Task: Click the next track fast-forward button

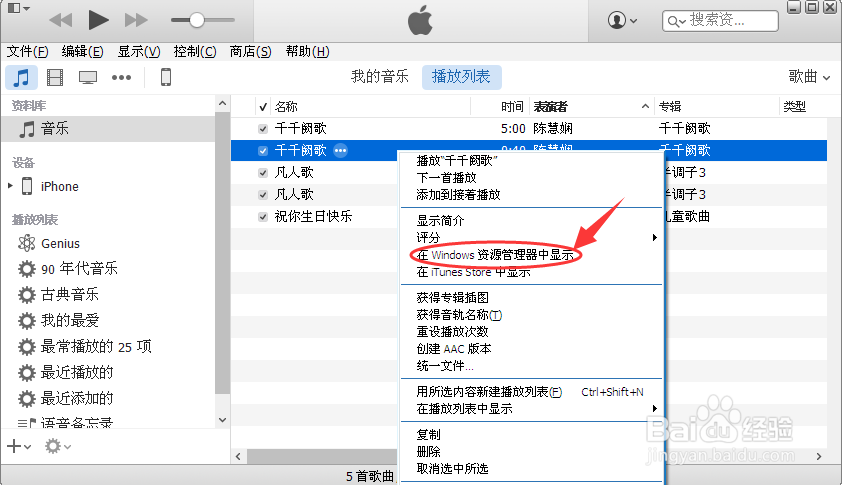Action: pos(136,20)
